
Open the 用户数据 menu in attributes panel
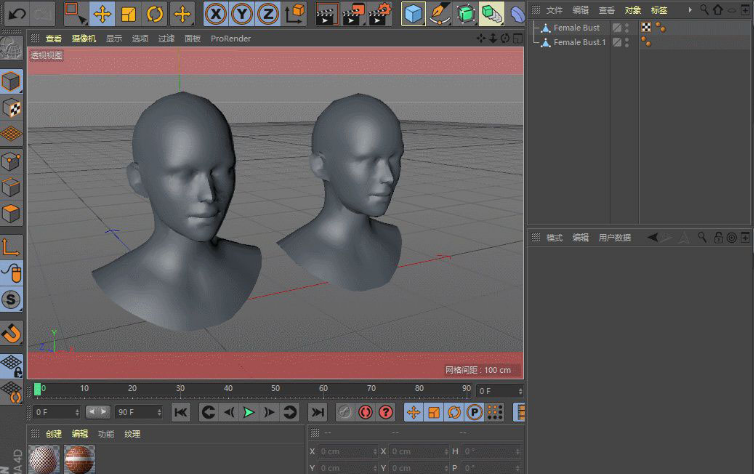(615, 238)
